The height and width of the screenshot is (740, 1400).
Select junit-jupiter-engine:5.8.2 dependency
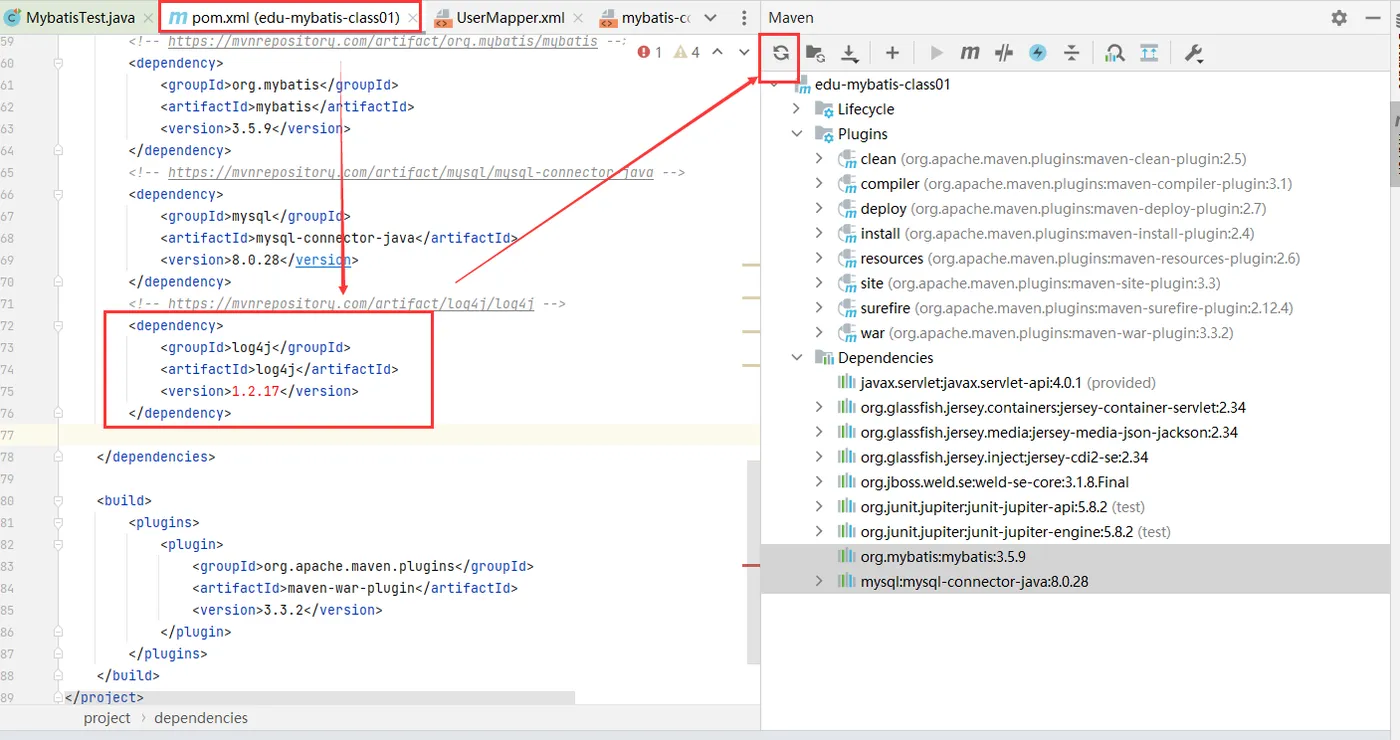pos(1076,531)
